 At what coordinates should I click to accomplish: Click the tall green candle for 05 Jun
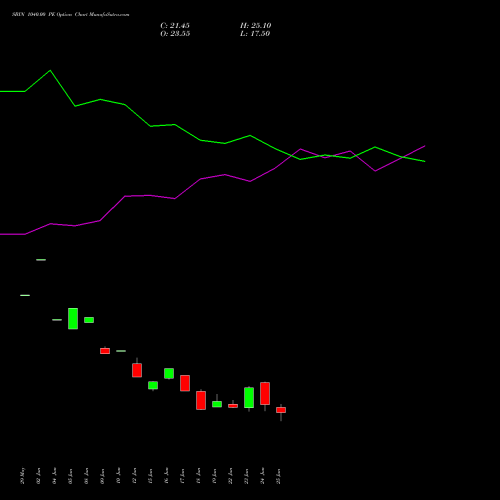pyautogui.click(x=73, y=319)
